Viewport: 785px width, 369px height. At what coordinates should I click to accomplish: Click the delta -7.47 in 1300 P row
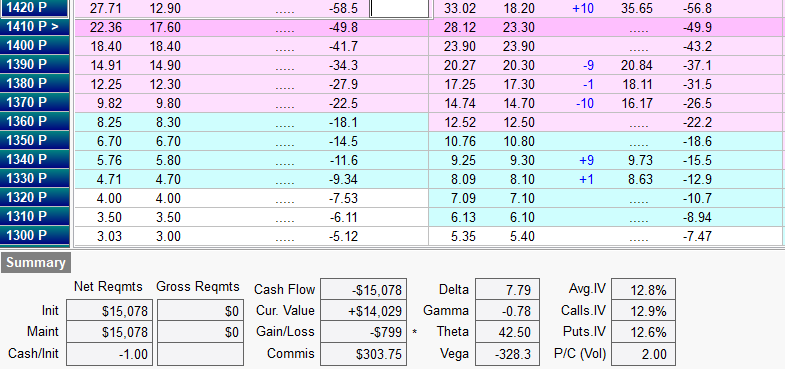697,236
